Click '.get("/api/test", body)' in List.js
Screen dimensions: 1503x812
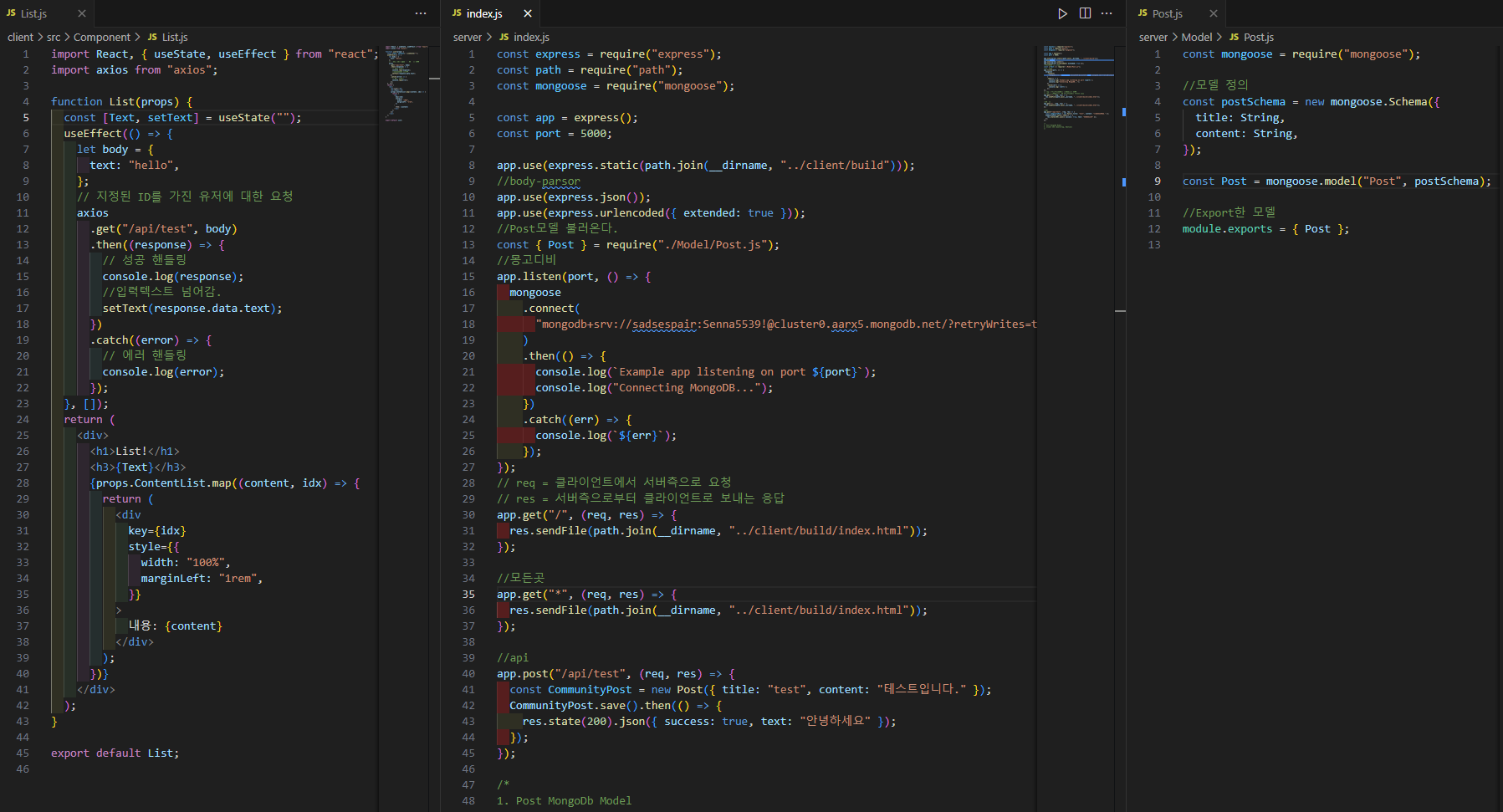coord(163,229)
